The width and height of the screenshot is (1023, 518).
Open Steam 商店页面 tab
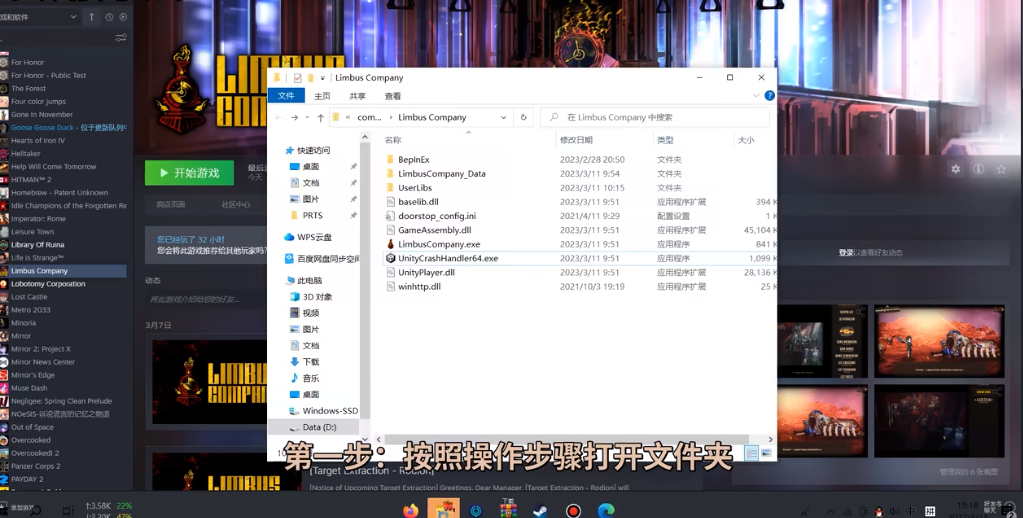pyautogui.click(x=171, y=204)
